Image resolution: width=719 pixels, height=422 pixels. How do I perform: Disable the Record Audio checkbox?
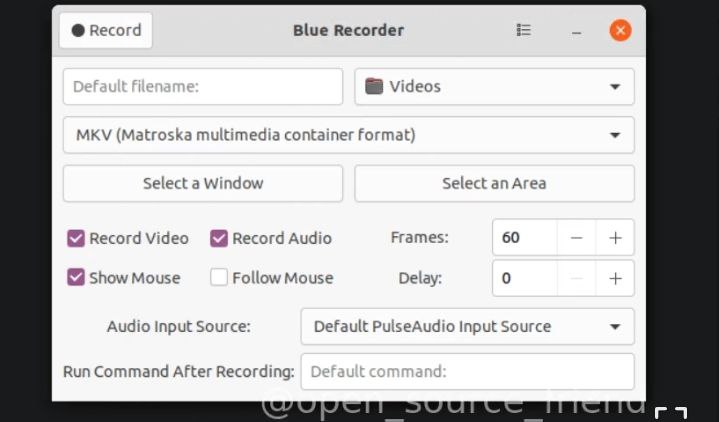219,238
